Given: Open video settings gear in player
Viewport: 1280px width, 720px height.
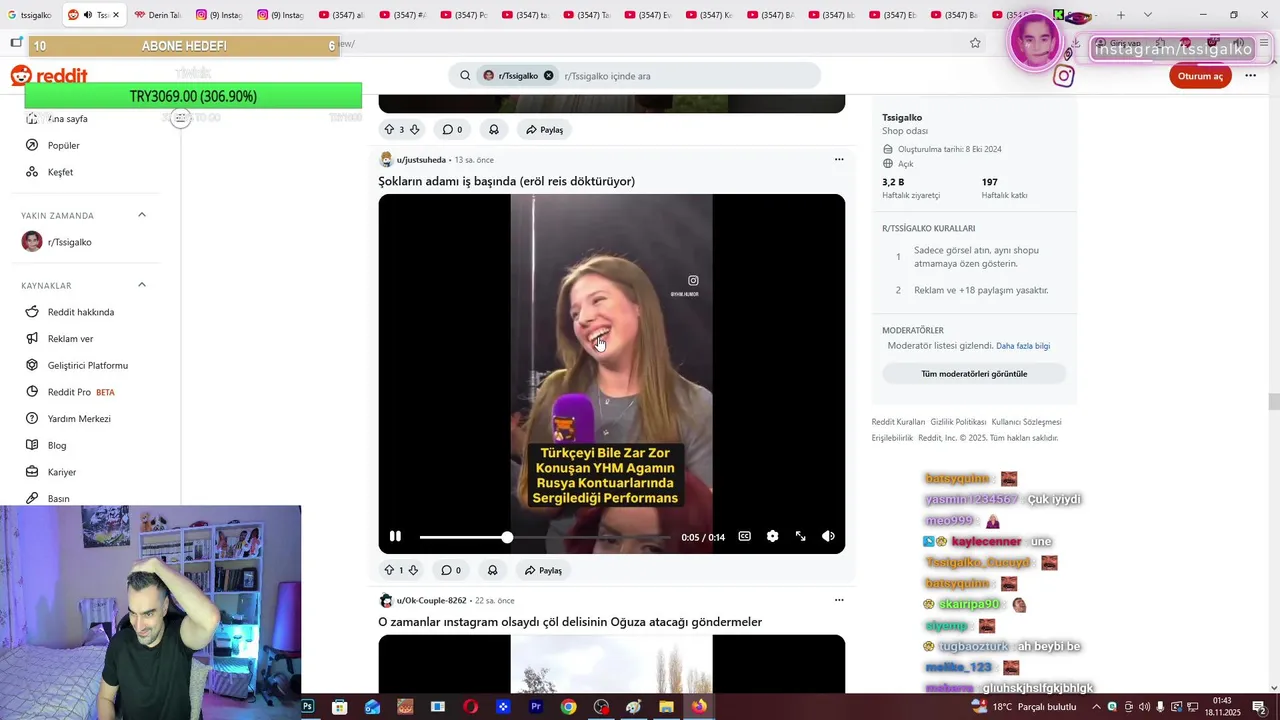Looking at the screenshot, I should click(x=772, y=536).
